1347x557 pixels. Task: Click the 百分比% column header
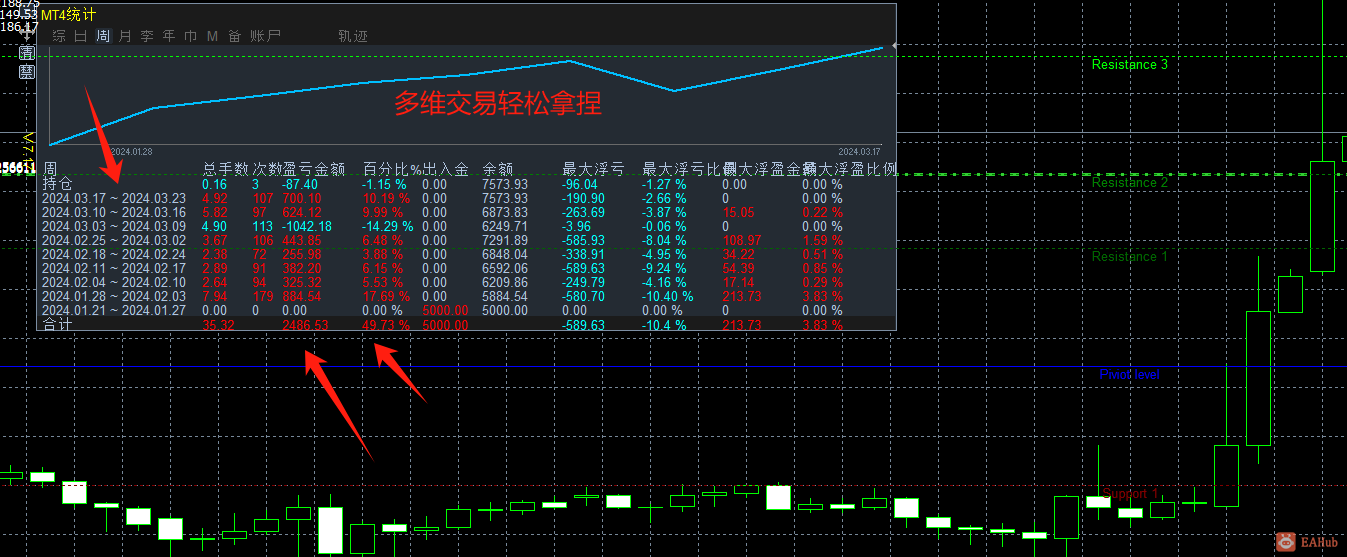pyautogui.click(x=392, y=169)
